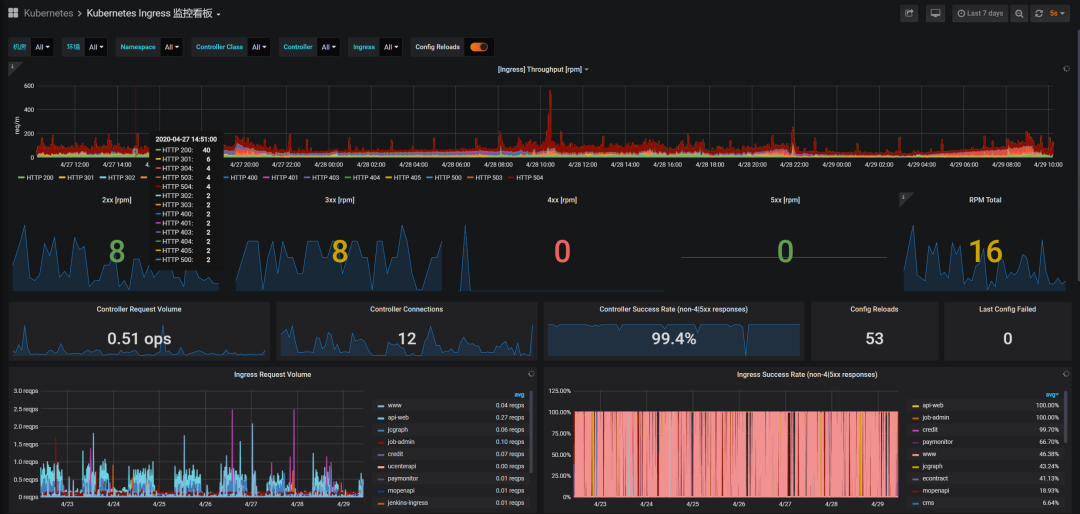
Task: Toggle the HTTP 301 legend series
Action: 79,178
